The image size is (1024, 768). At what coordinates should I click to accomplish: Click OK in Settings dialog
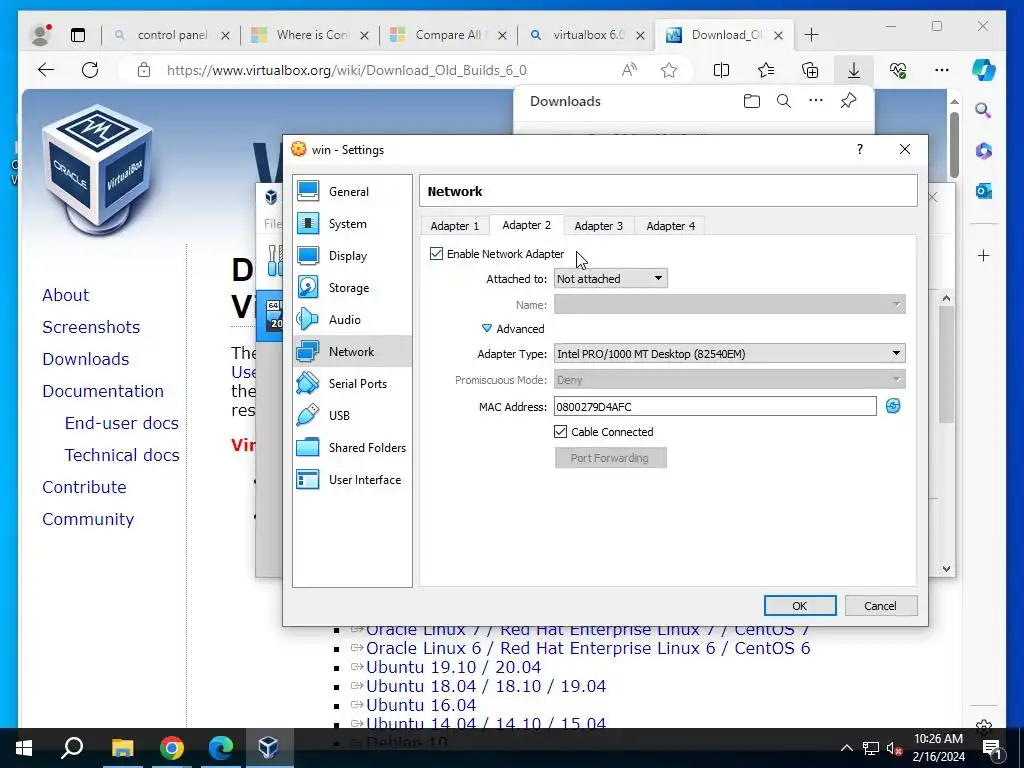pos(800,605)
